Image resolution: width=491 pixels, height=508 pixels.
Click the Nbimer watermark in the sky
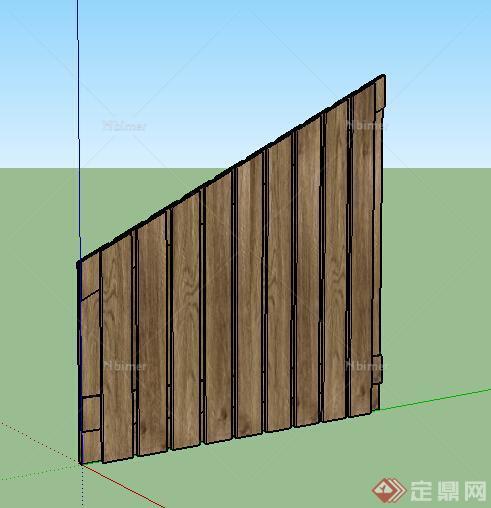coord(124,126)
